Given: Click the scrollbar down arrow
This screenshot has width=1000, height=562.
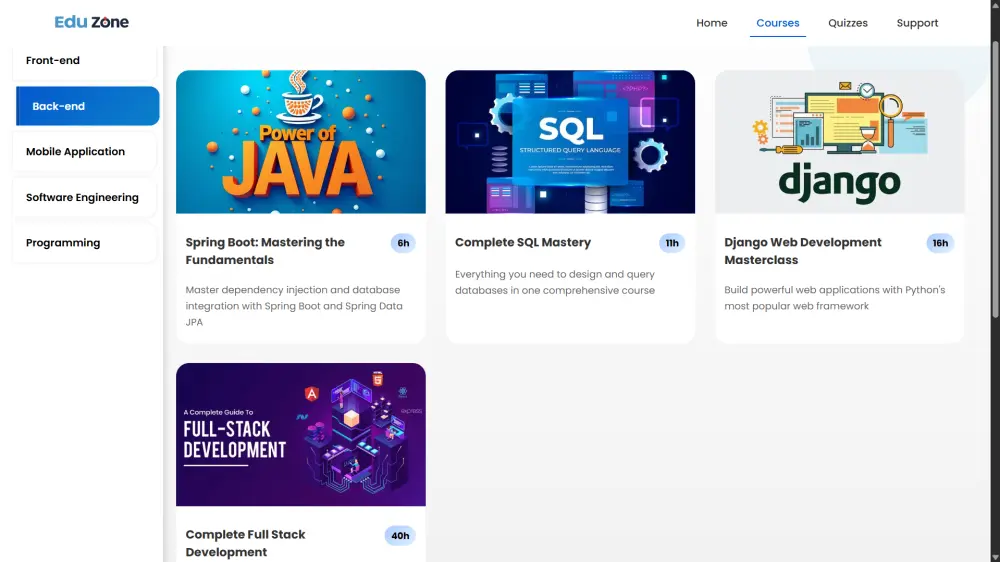Looking at the screenshot, I should 995,558.
